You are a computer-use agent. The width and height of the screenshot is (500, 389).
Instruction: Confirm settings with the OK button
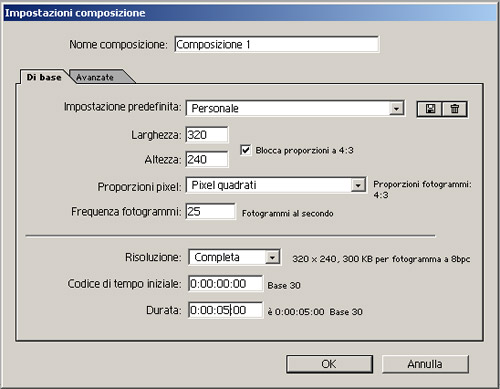point(329,364)
